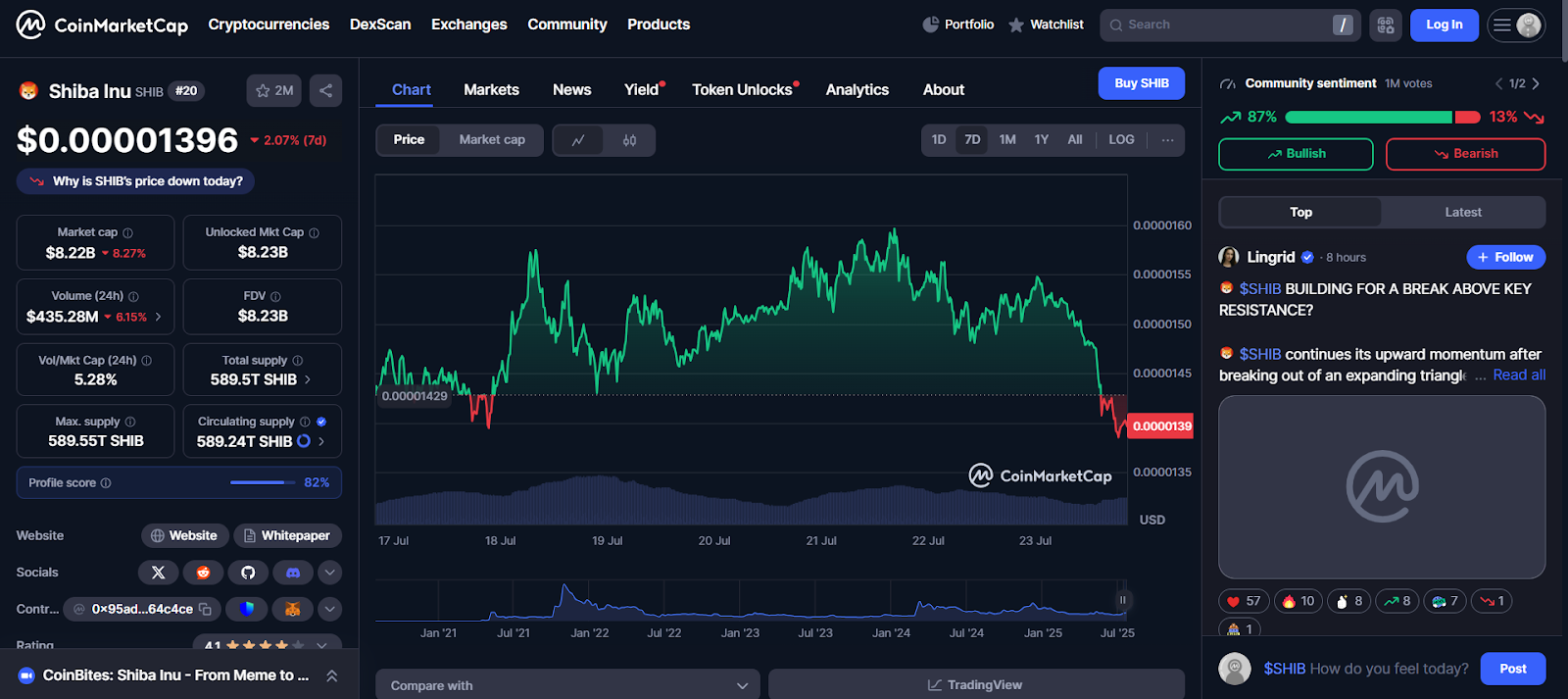This screenshot has width=1568, height=699.
Task: Expand Volume (24h) details arrow
Action: (158, 317)
